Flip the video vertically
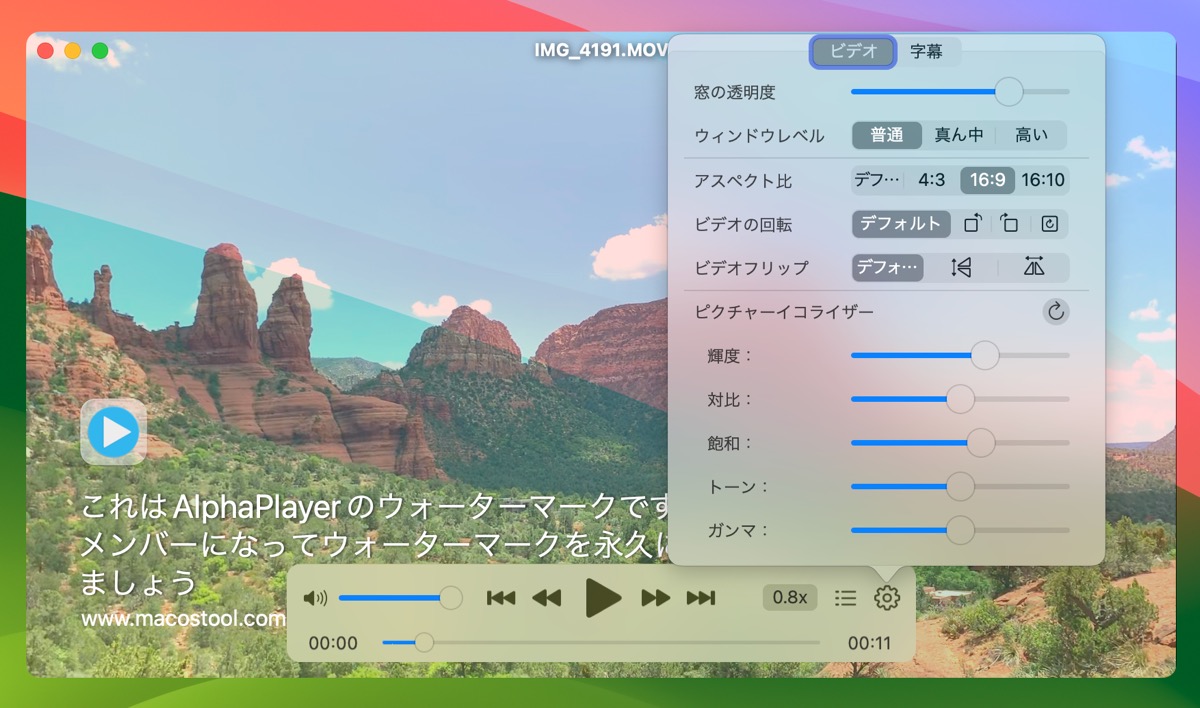1200x708 pixels. [x=960, y=267]
